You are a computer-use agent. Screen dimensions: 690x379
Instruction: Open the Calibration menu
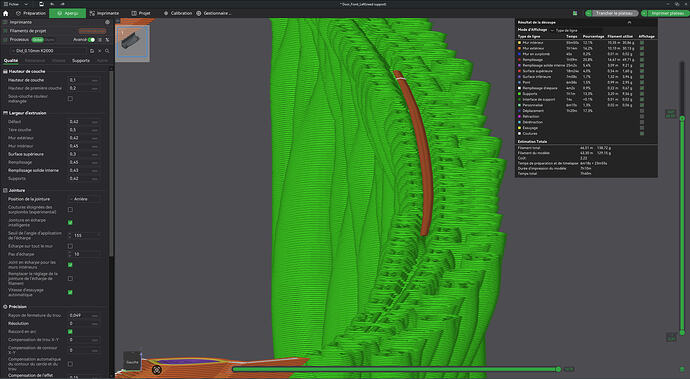[x=178, y=13]
